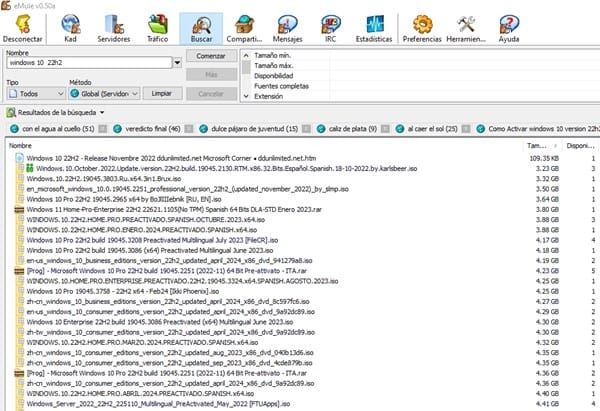Click the Comenzar search button
The width and height of the screenshot is (600, 411).
point(211,56)
